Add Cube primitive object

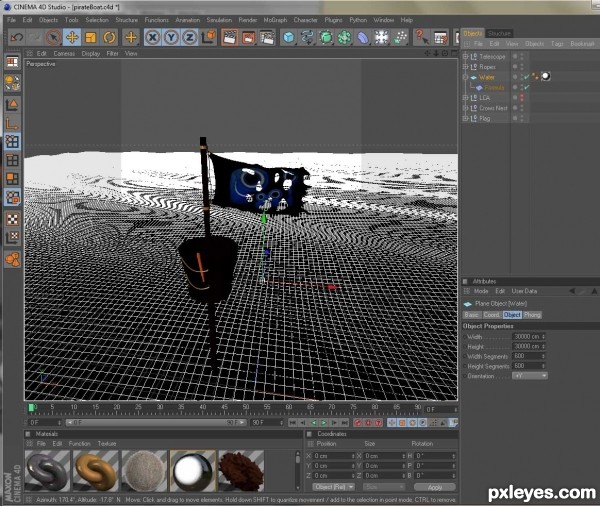tap(289, 38)
